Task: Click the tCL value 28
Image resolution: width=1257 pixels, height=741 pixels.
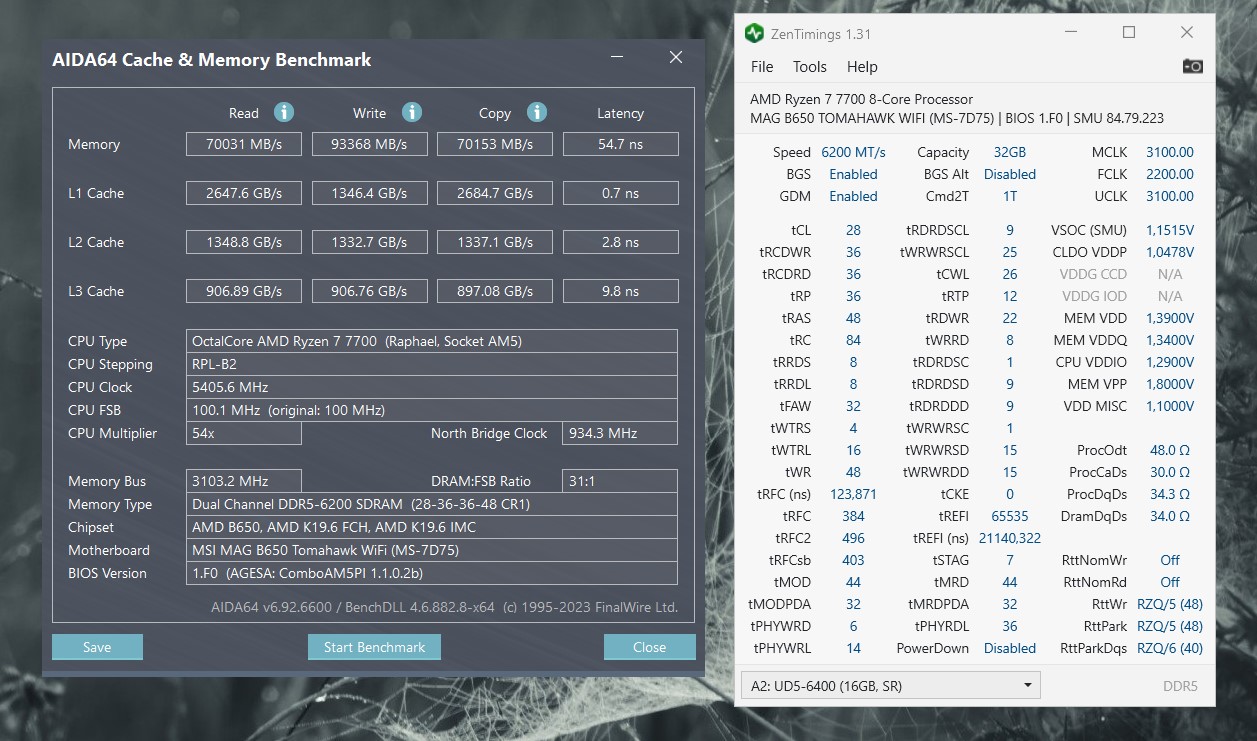Action: (853, 230)
